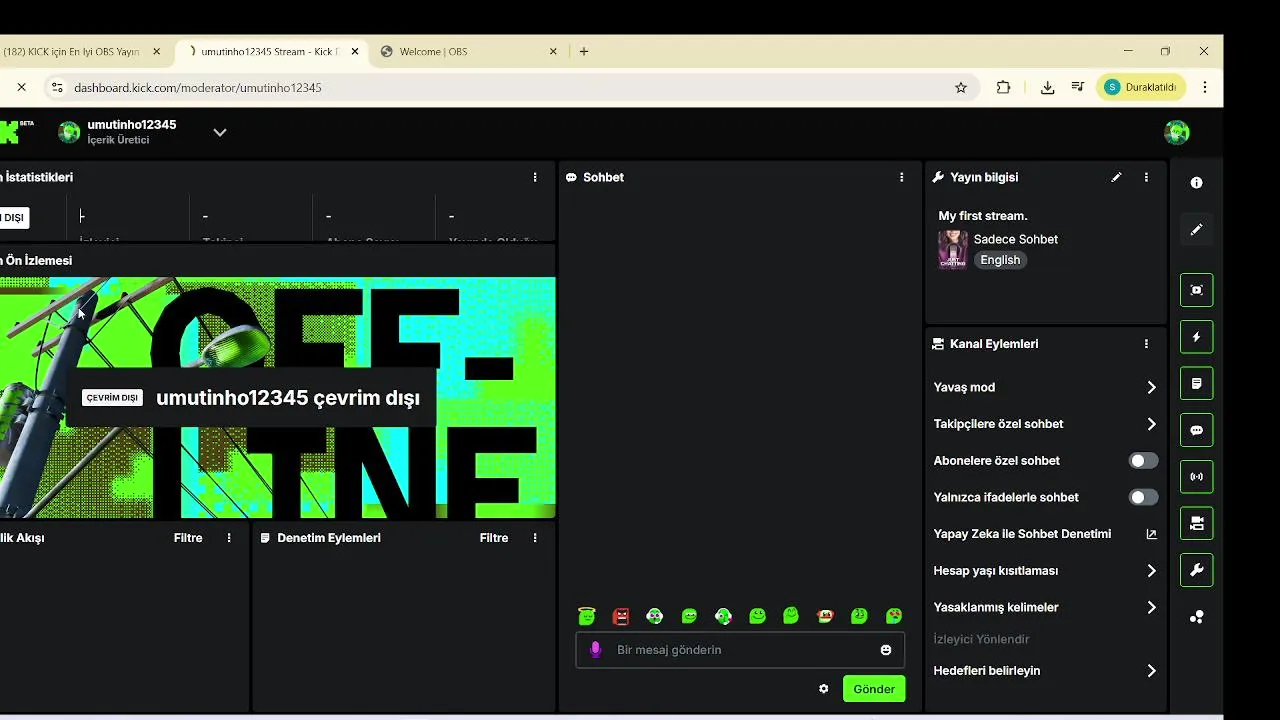Image resolution: width=1280 pixels, height=720 pixels.
Task: Click the ÇEVRİM DIŞI badge on preview
Action: tap(112, 398)
